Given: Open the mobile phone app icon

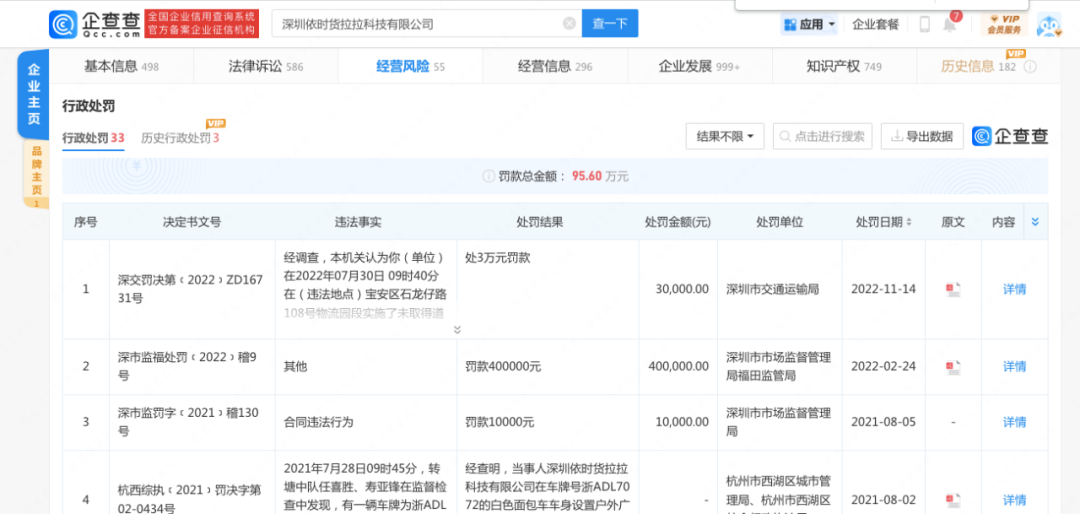Looking at the screenshot, I should click(924, 24).
